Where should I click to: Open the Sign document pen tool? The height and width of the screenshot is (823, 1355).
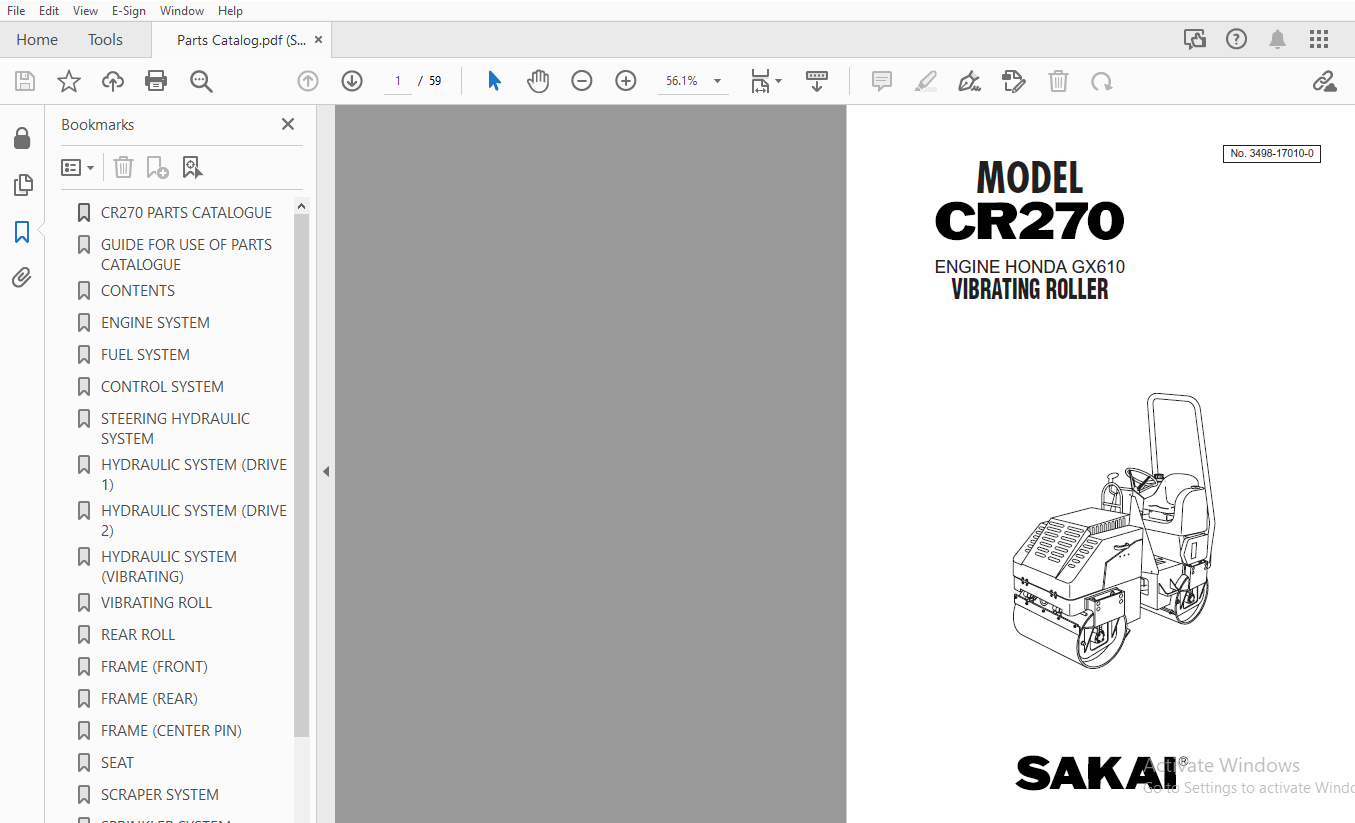969,81
